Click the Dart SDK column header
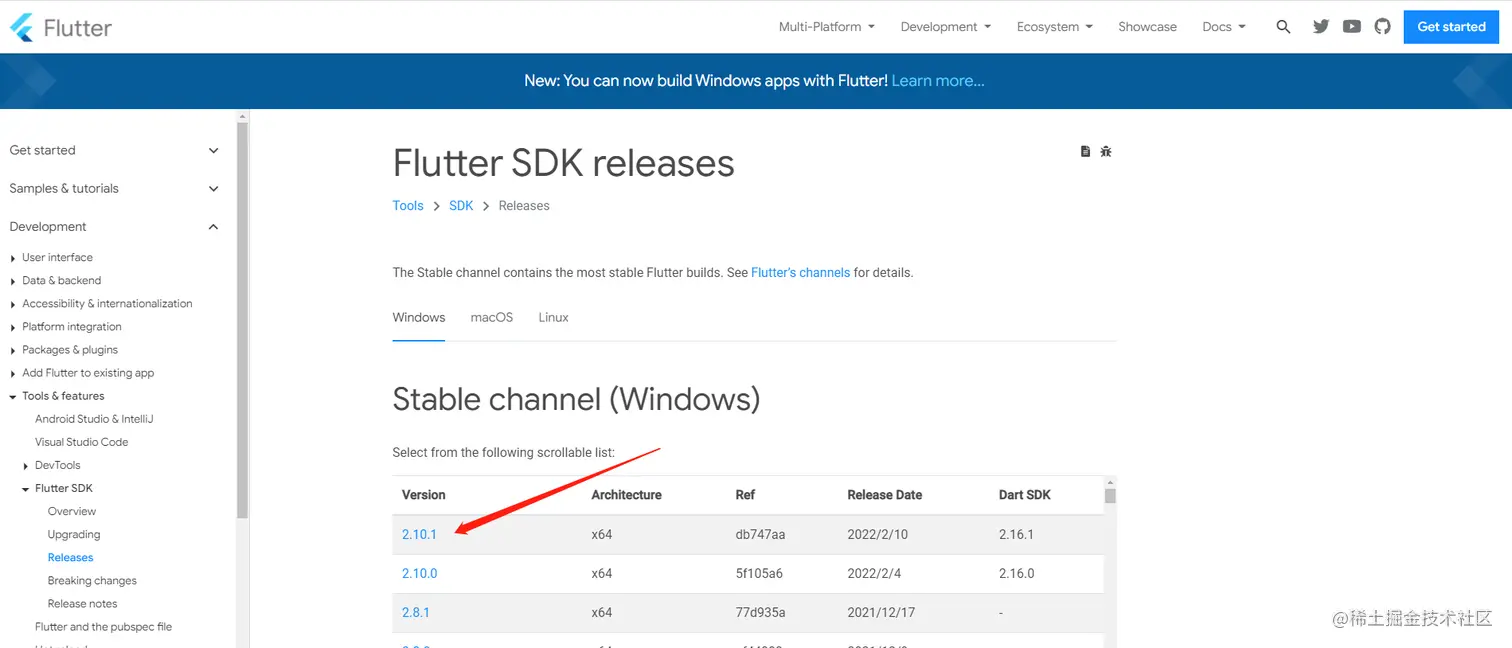Image resolution: width=1512 pixels, height=648 pixels. pyautogui.click(x=1024, y=495)
